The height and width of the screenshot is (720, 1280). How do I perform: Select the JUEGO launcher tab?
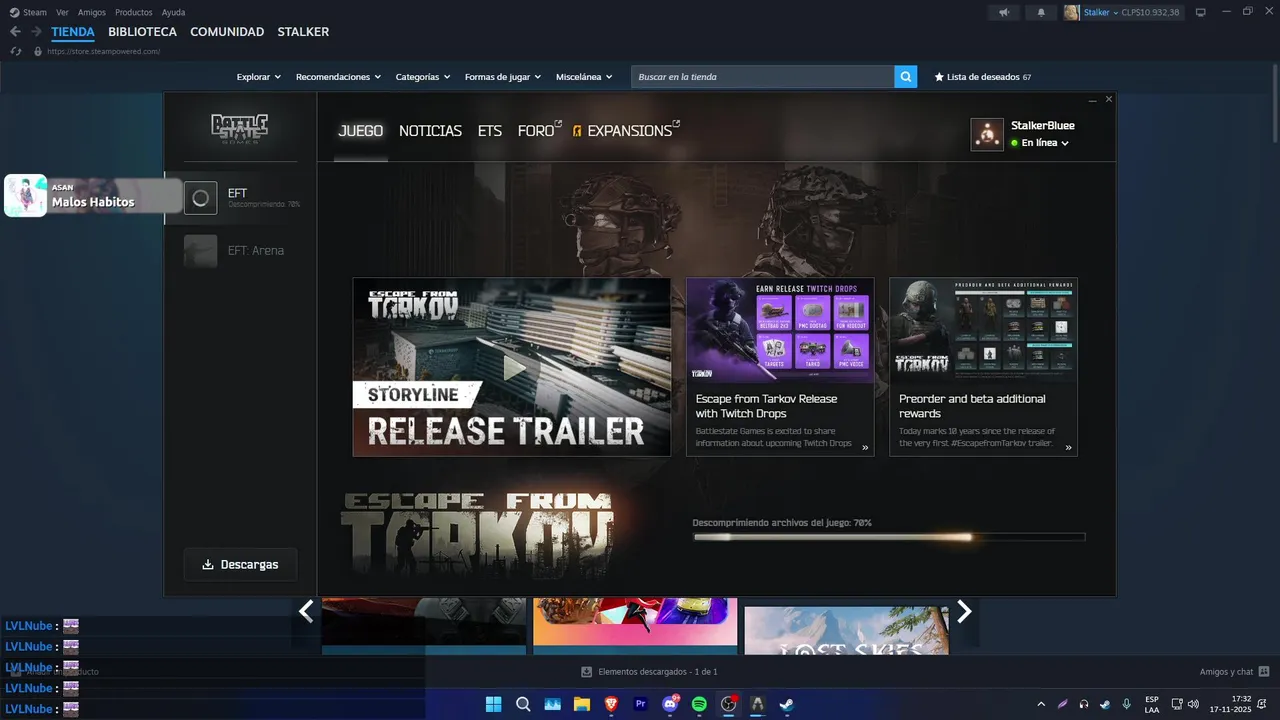[x=361, y=131]
